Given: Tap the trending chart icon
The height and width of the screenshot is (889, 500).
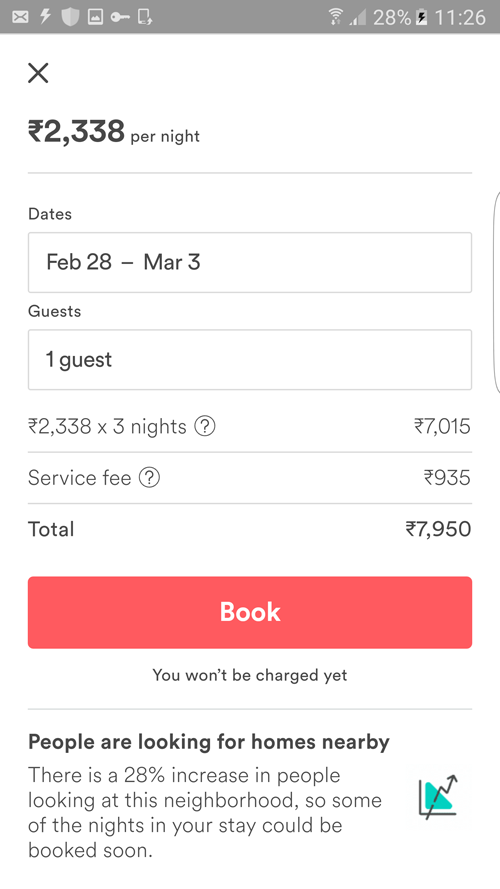Looking at the screenshot, I should 438,797.
